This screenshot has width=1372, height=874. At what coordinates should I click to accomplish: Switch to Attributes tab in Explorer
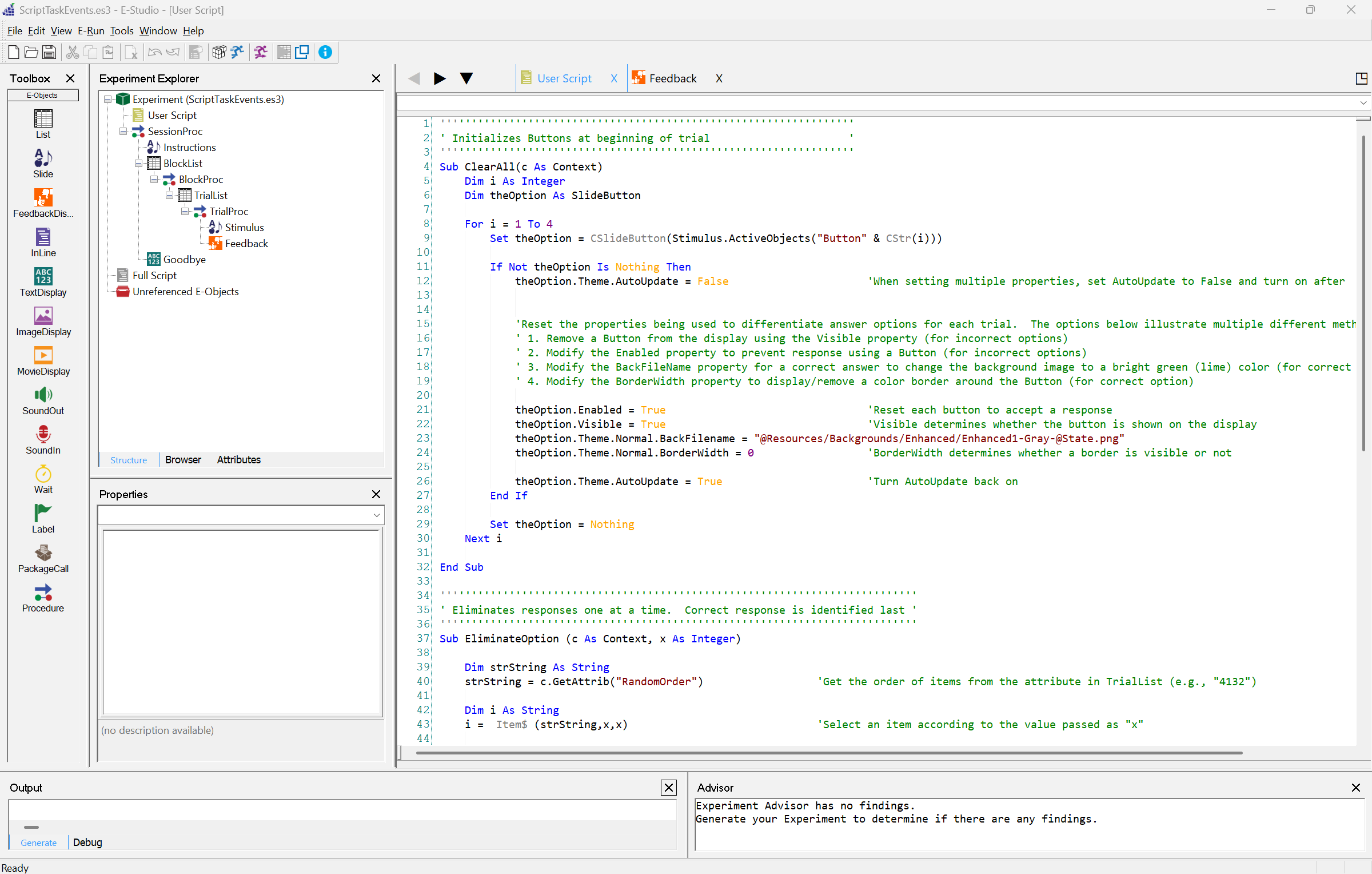(x=238, y=460)
